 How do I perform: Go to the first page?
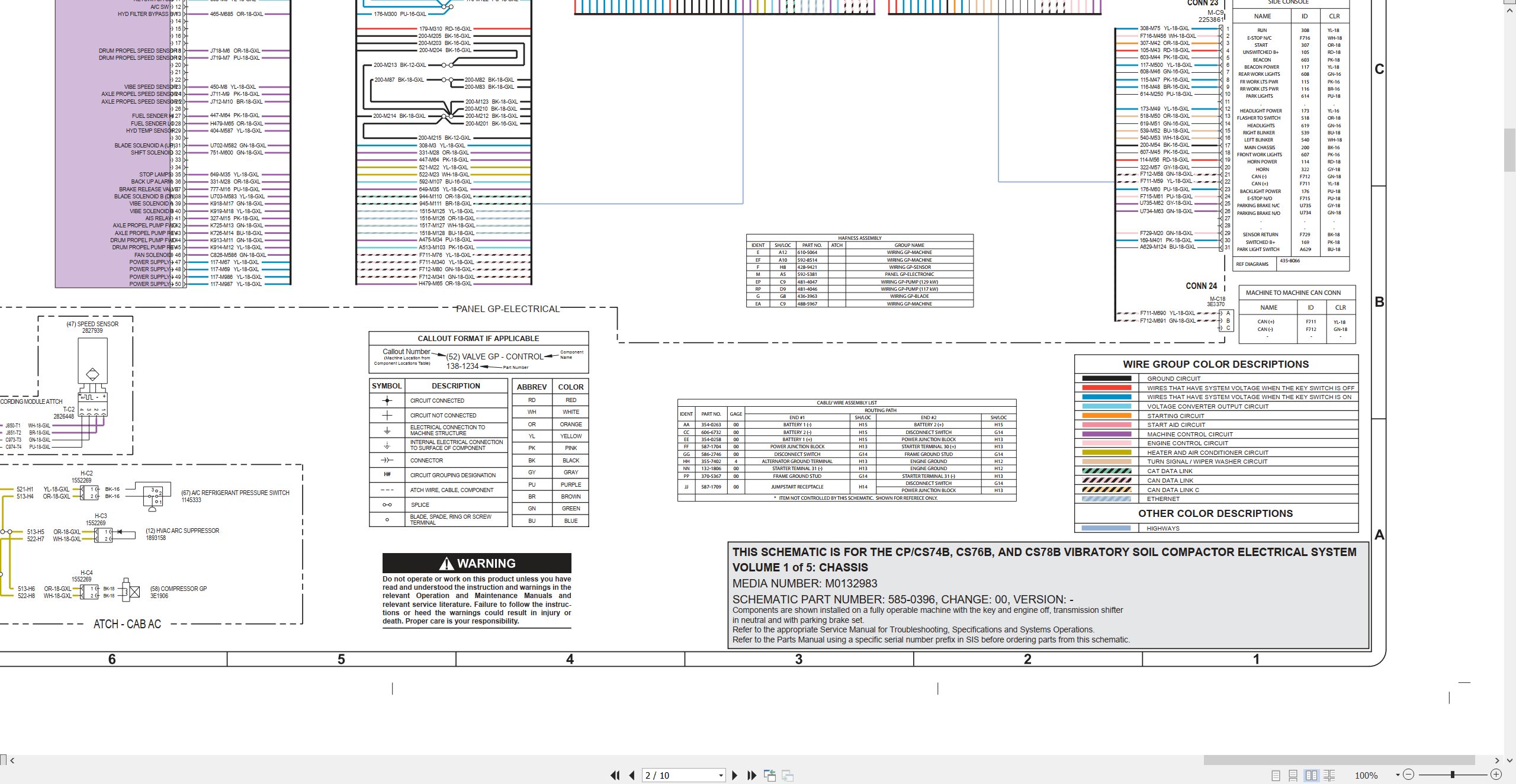[x=615, y=775]
